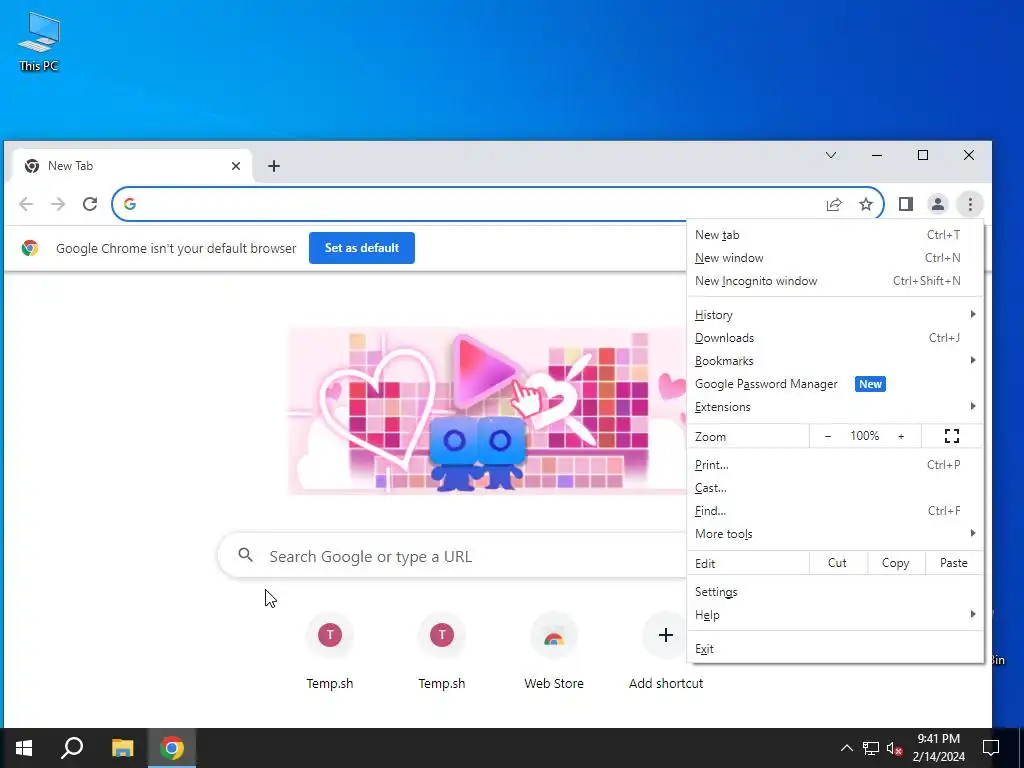
Task: Select New window menu item
Action: [835, 258]
